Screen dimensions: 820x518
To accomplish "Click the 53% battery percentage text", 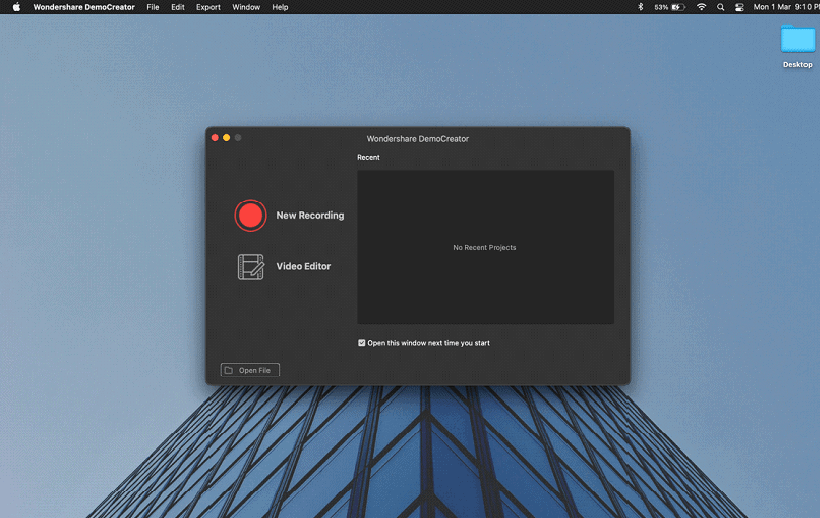I will pos(661,7).
